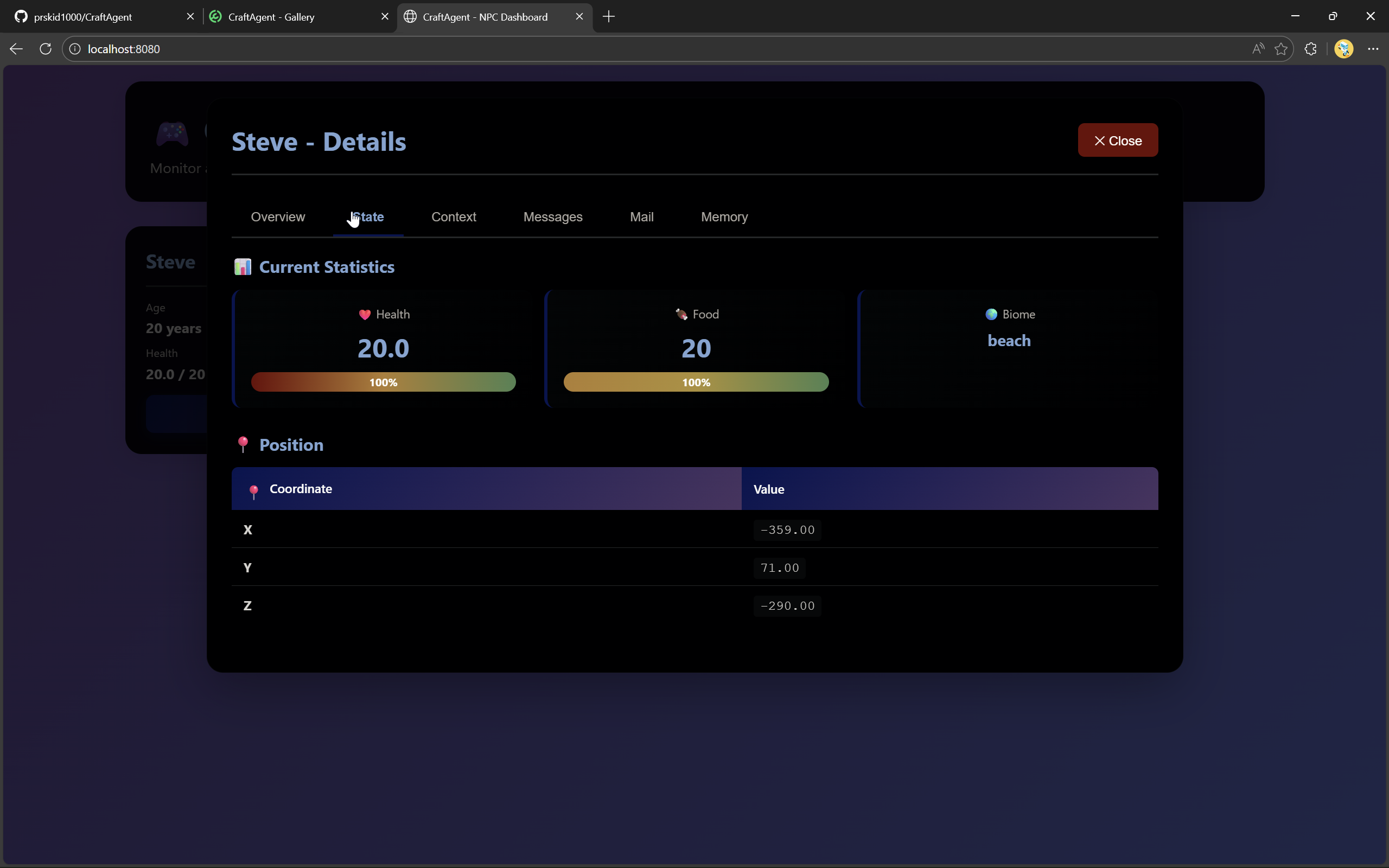Click the bar chart icon by Current Statistics
The height and width of the screenshot is (868, 1389).
point(243,267)
